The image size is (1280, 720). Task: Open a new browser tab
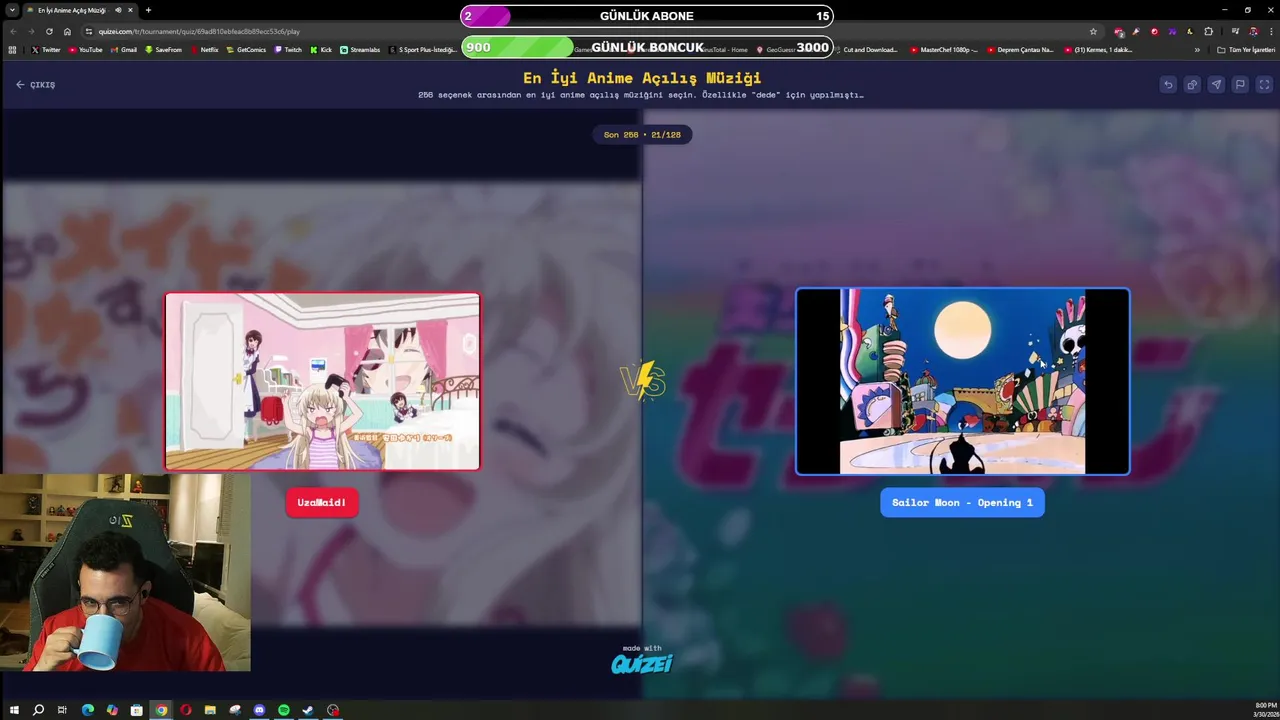tap(148, 10)
